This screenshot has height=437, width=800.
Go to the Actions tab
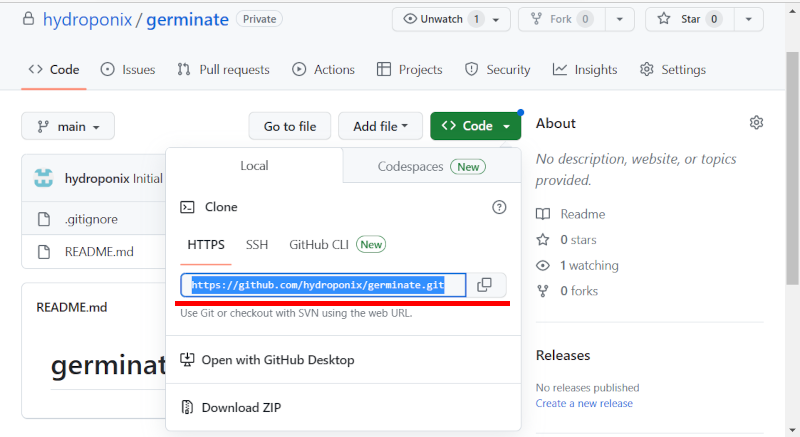(323, 69)
